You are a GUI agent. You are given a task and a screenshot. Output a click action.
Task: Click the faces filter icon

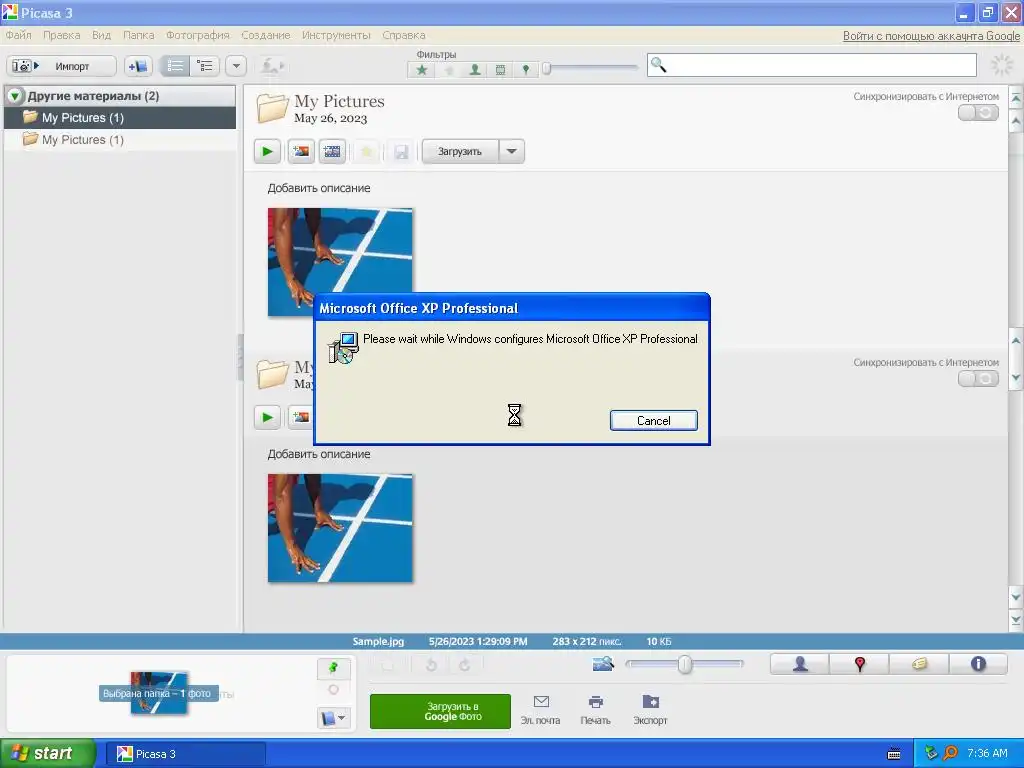point(475,69)
